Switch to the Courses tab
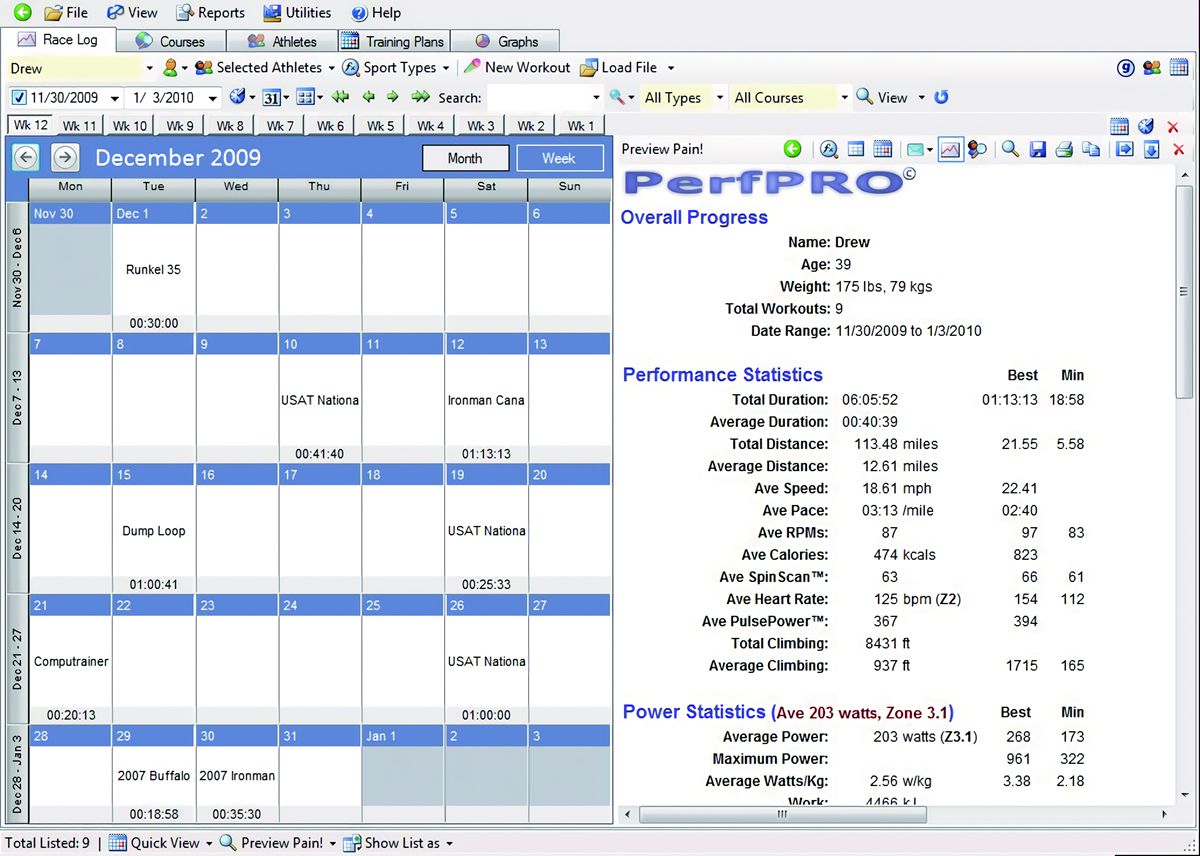The height and width of the screenshot is (856, 1200). click(x=170, y=41)
